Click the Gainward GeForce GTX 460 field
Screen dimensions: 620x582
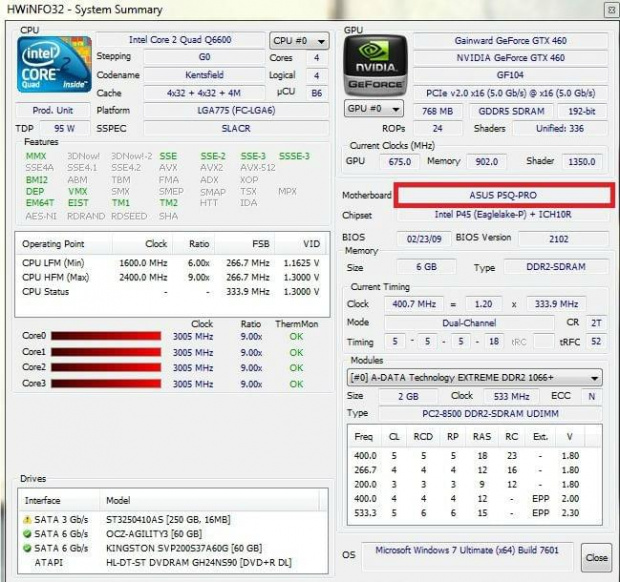point(510,41)
